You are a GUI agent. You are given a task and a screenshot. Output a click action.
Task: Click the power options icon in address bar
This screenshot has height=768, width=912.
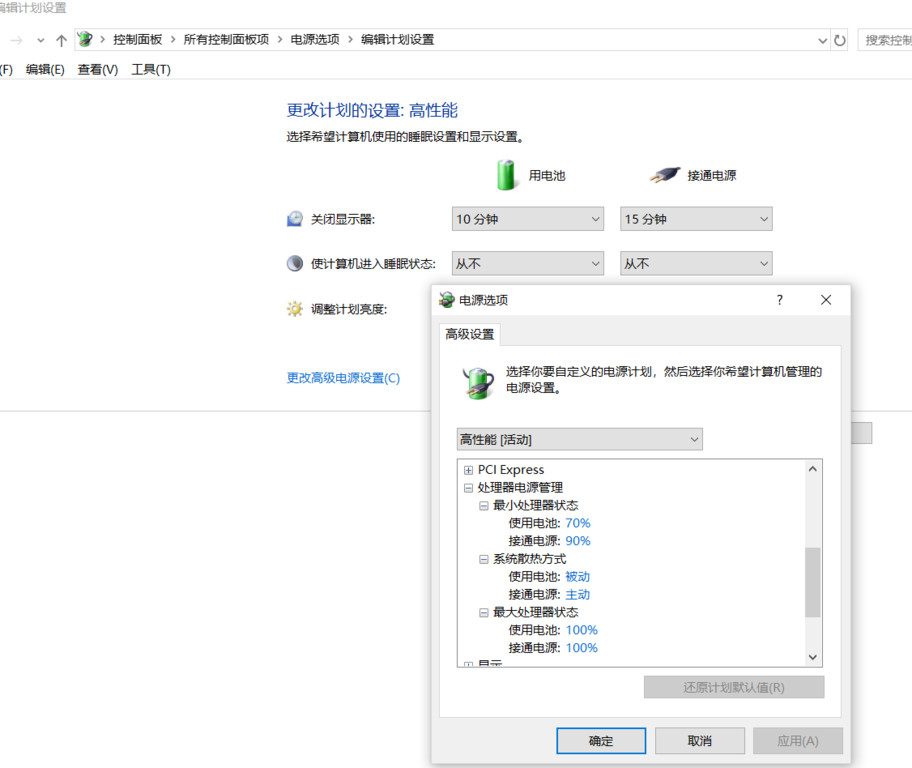86,40
